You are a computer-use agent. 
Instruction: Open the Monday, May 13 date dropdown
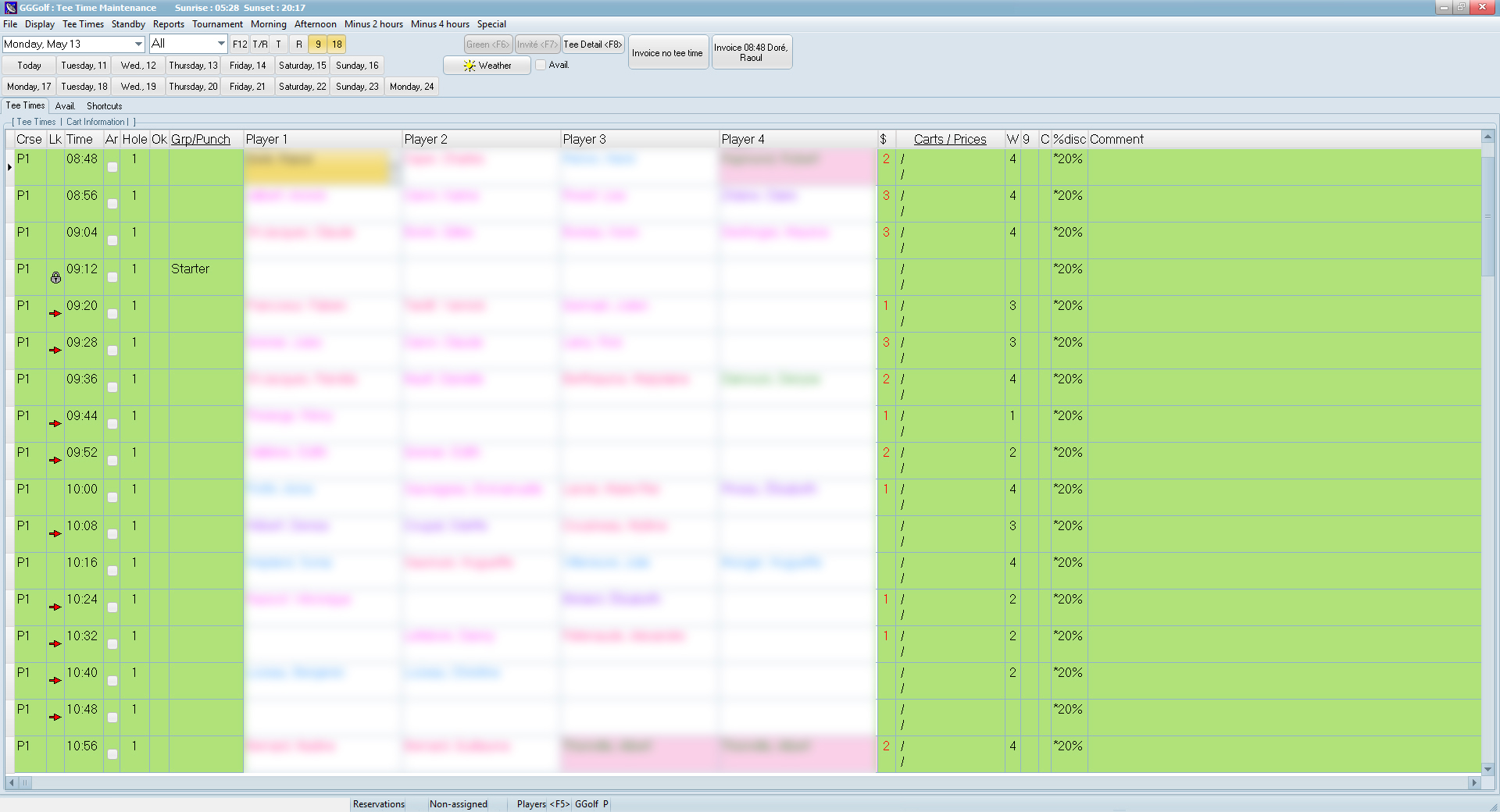click(138, 45)
